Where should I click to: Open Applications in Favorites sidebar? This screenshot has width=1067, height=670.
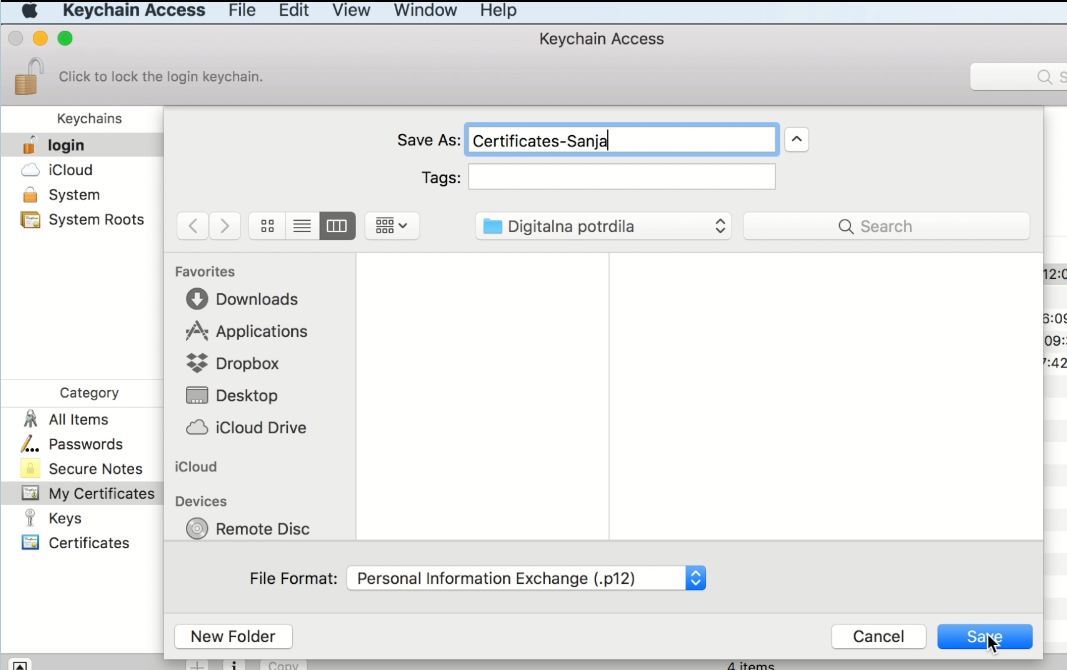click(246, 331)
